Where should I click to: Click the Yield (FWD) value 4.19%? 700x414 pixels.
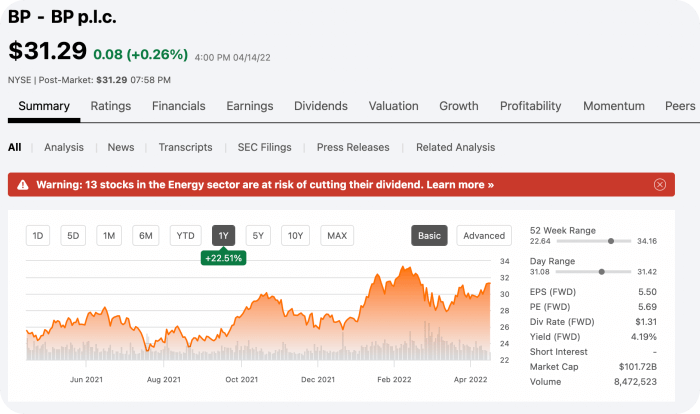pos(644,337)
